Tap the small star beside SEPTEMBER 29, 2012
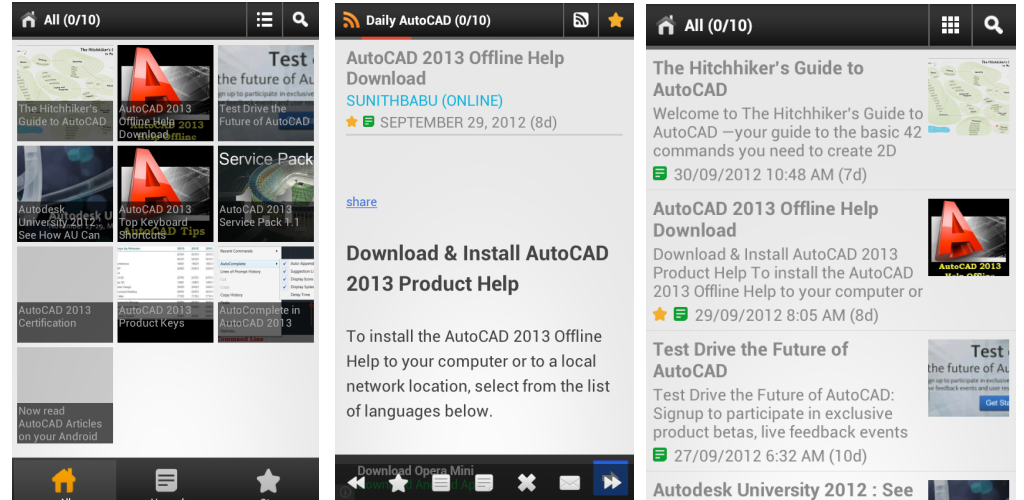1024x500 pixels. 352,121
